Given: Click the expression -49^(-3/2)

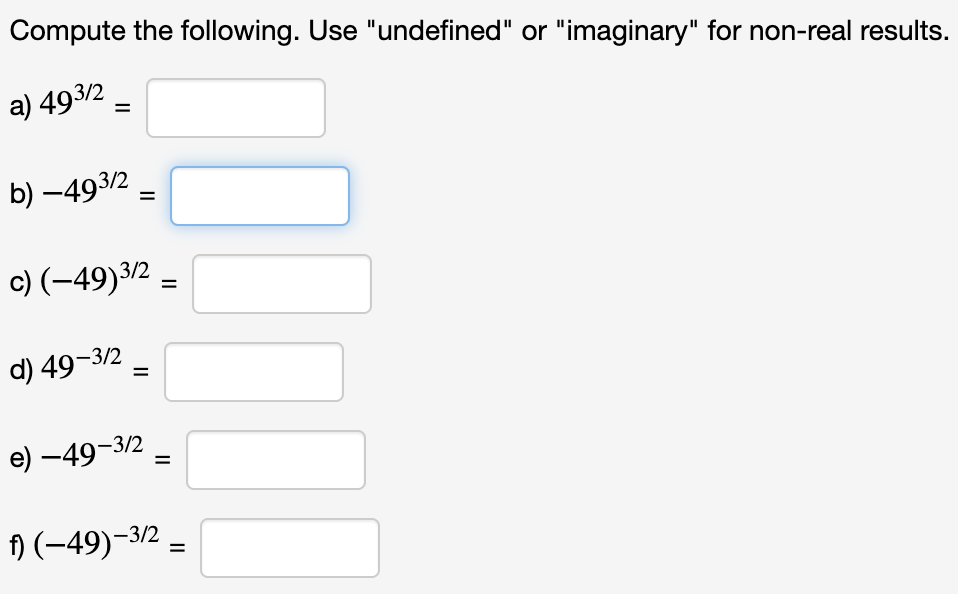Looking at the screenshot, I should (89, 456).
